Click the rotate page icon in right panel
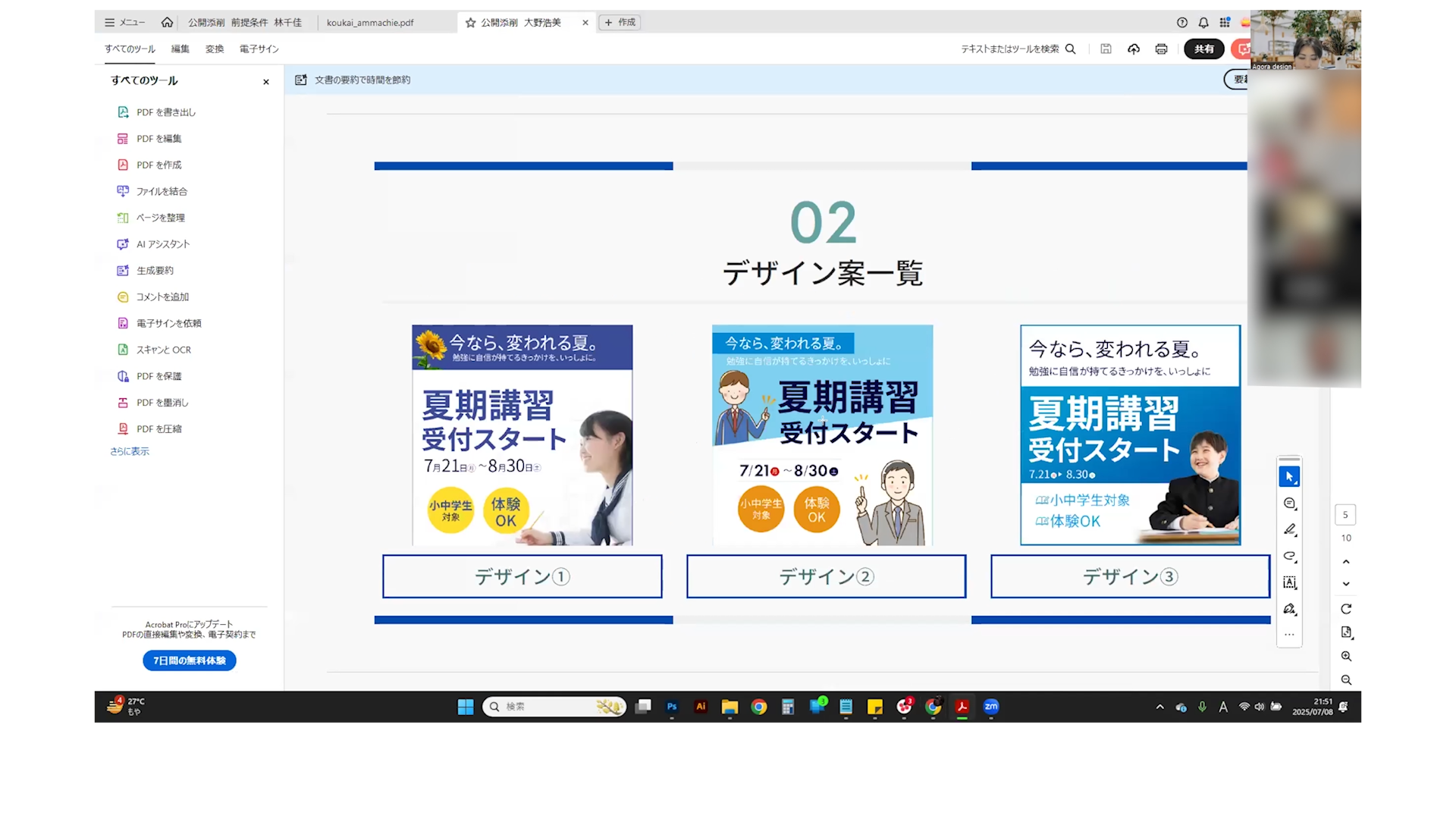This screenshot has width=1456, height=819. click(x=1346, y=609)
